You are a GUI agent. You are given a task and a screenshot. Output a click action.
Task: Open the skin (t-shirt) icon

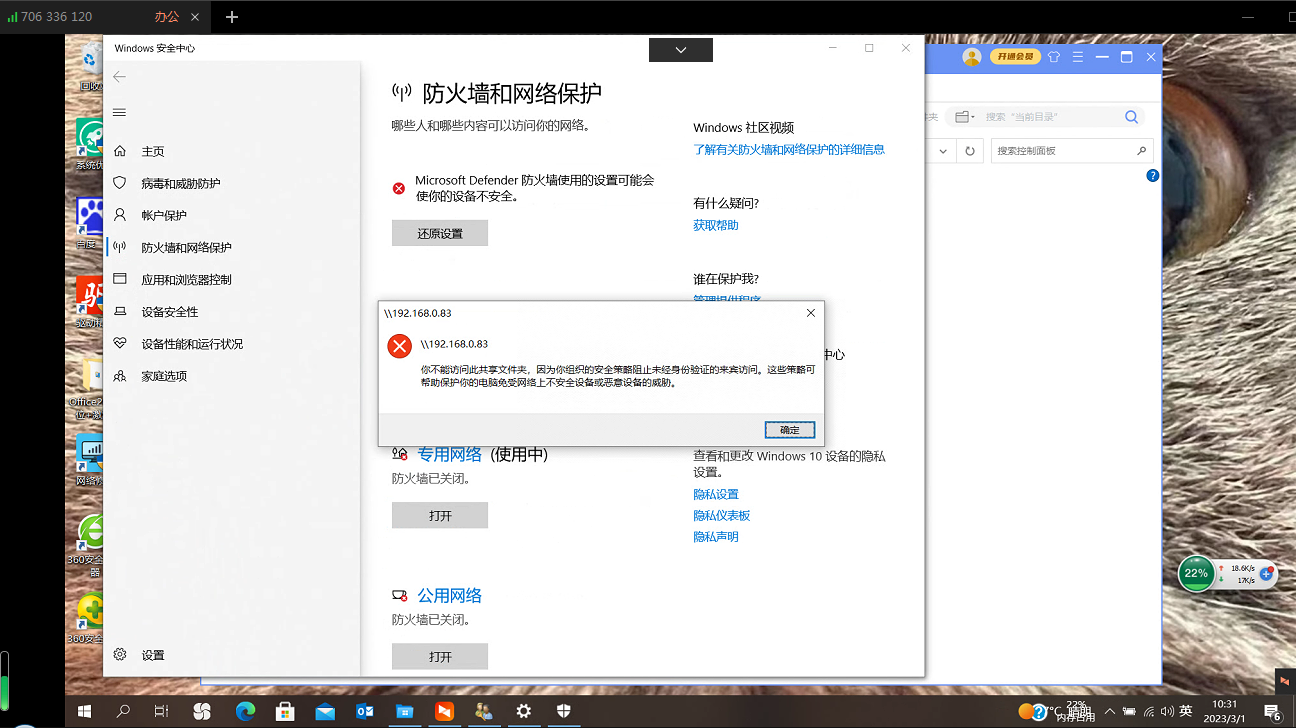(1054, 57)
